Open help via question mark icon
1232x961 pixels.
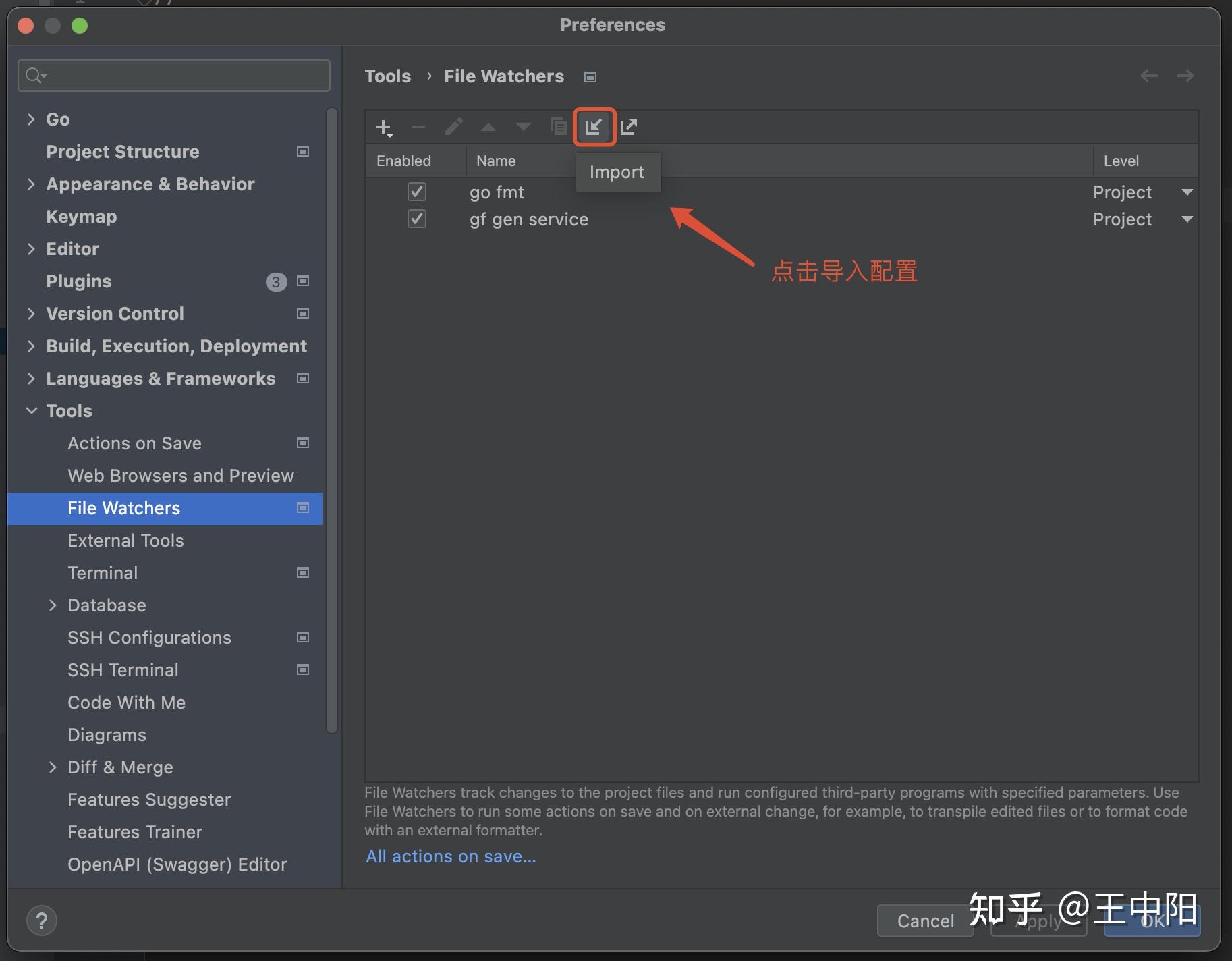43,920
